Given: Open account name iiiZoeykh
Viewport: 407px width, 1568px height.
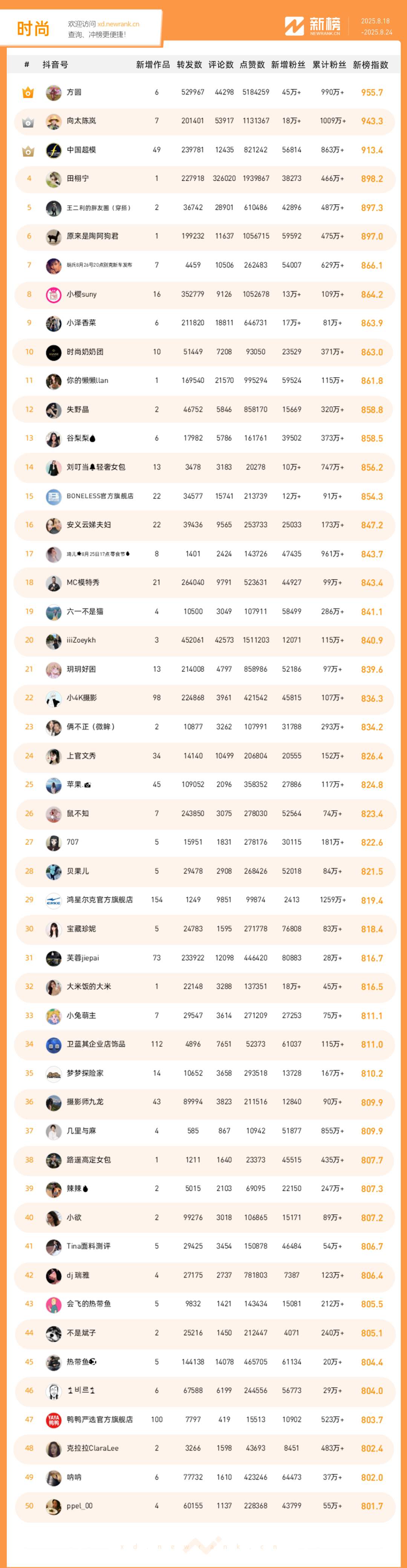Looking at the screenshot, I should (x=81, y=640).
